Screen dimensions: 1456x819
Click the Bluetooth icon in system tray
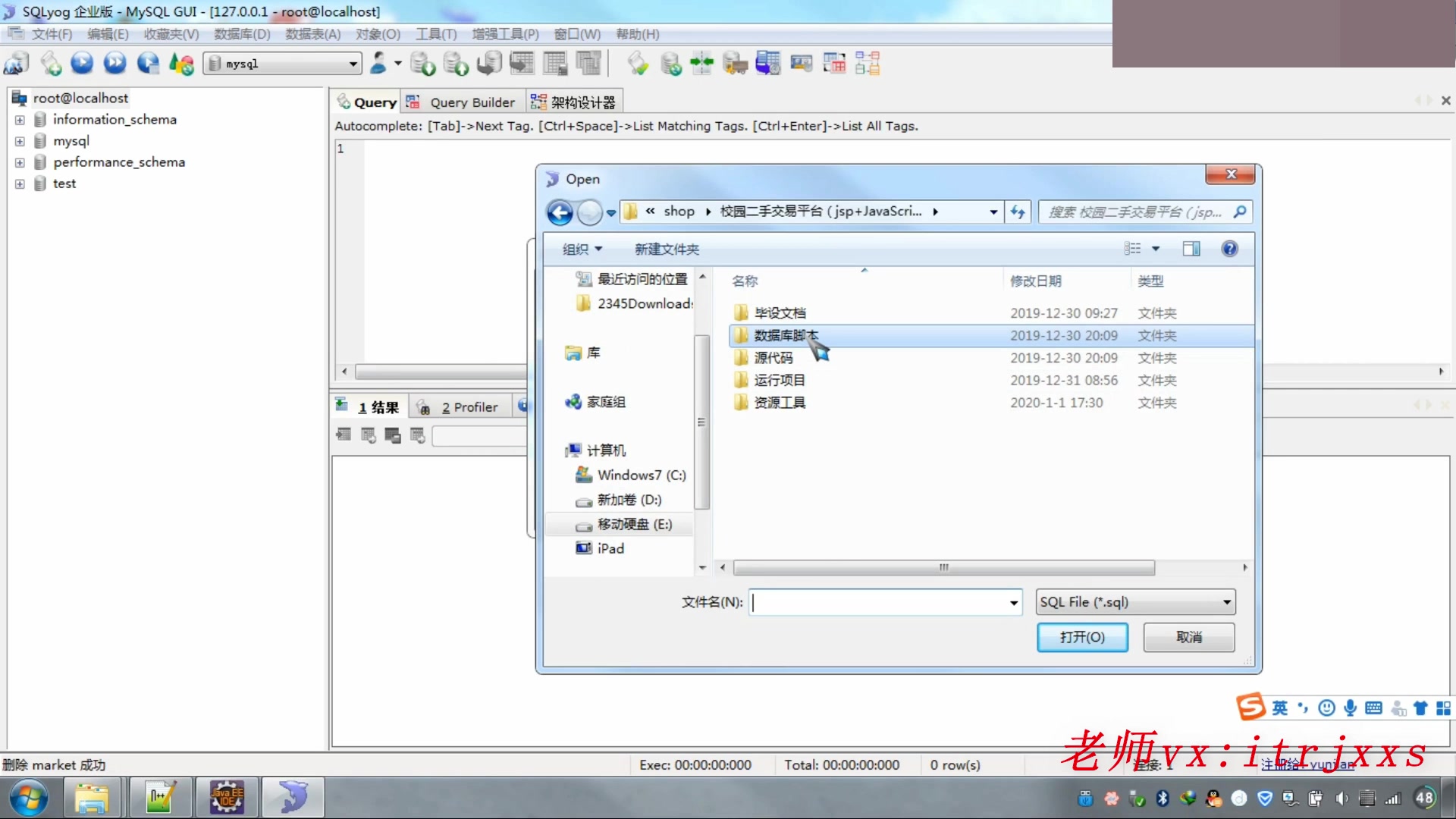(1163, 798)
